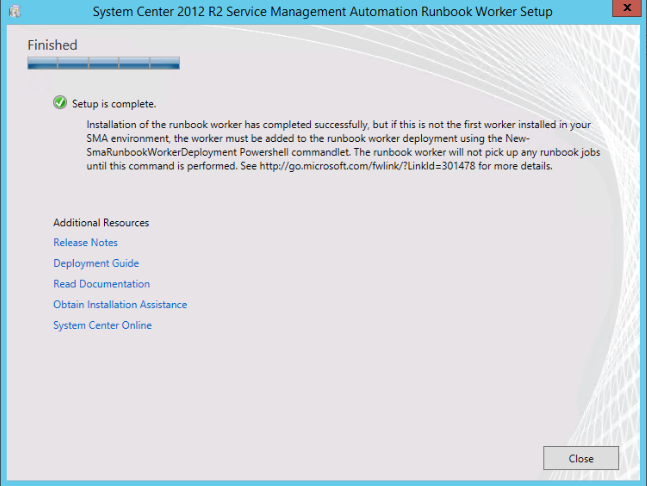Click the second segment of progress bar

coord(73,64)
